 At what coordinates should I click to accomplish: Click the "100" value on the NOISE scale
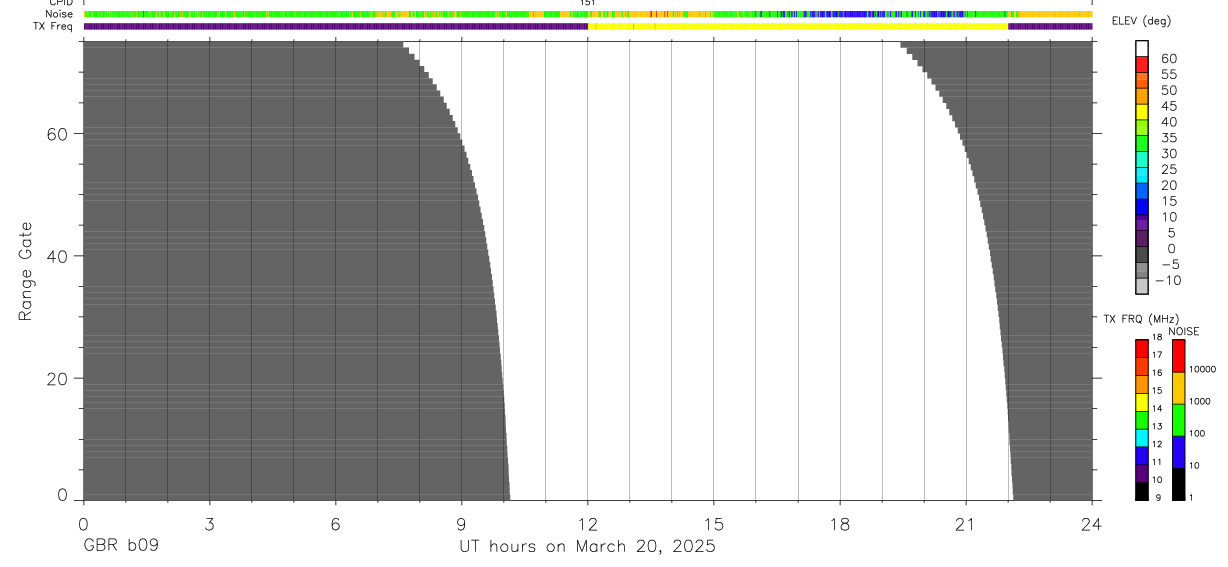1197,433
